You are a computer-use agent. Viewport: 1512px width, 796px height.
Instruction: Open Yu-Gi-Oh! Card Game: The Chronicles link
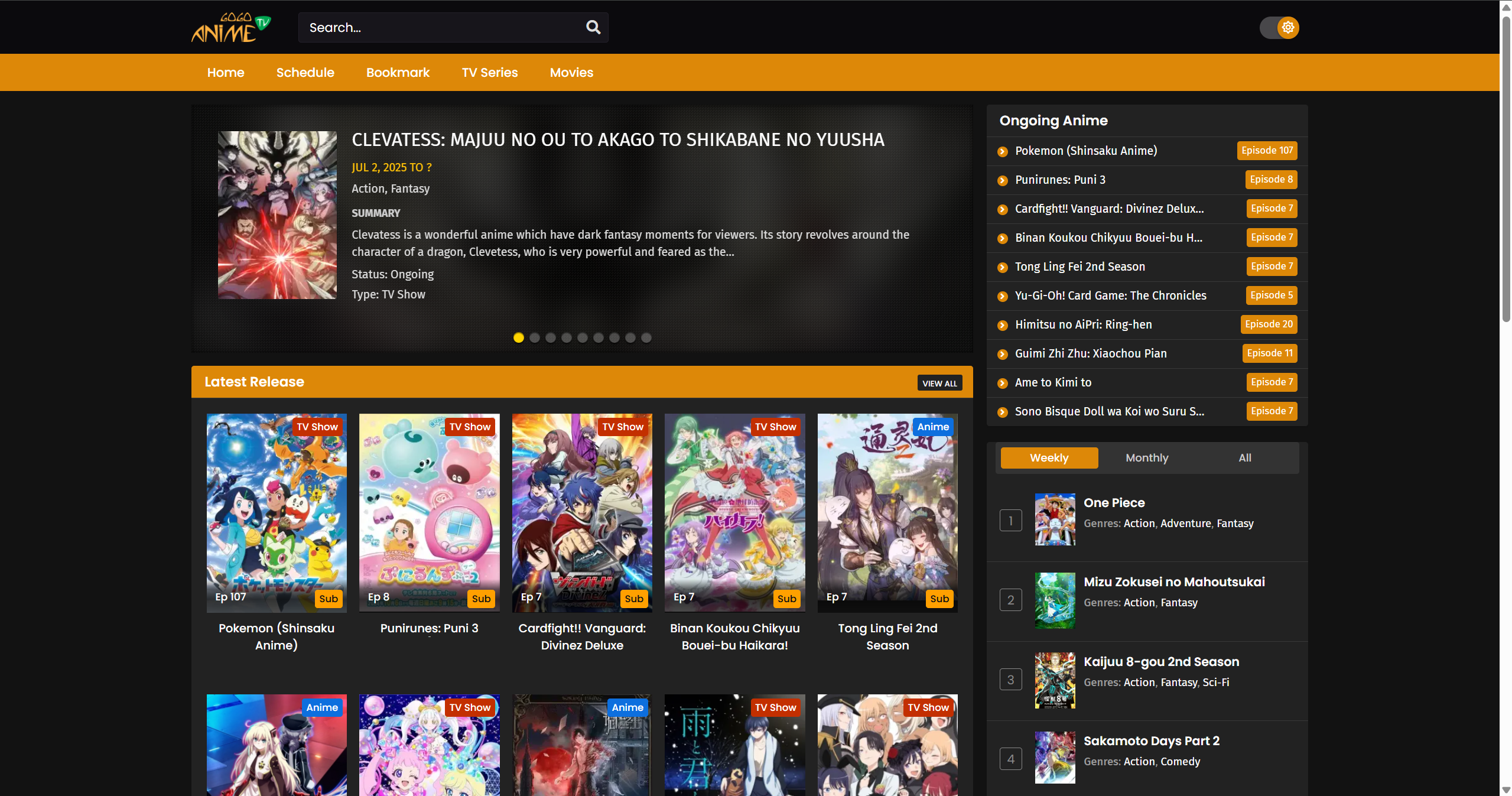pyautogui.click(x=1111, y=295)
